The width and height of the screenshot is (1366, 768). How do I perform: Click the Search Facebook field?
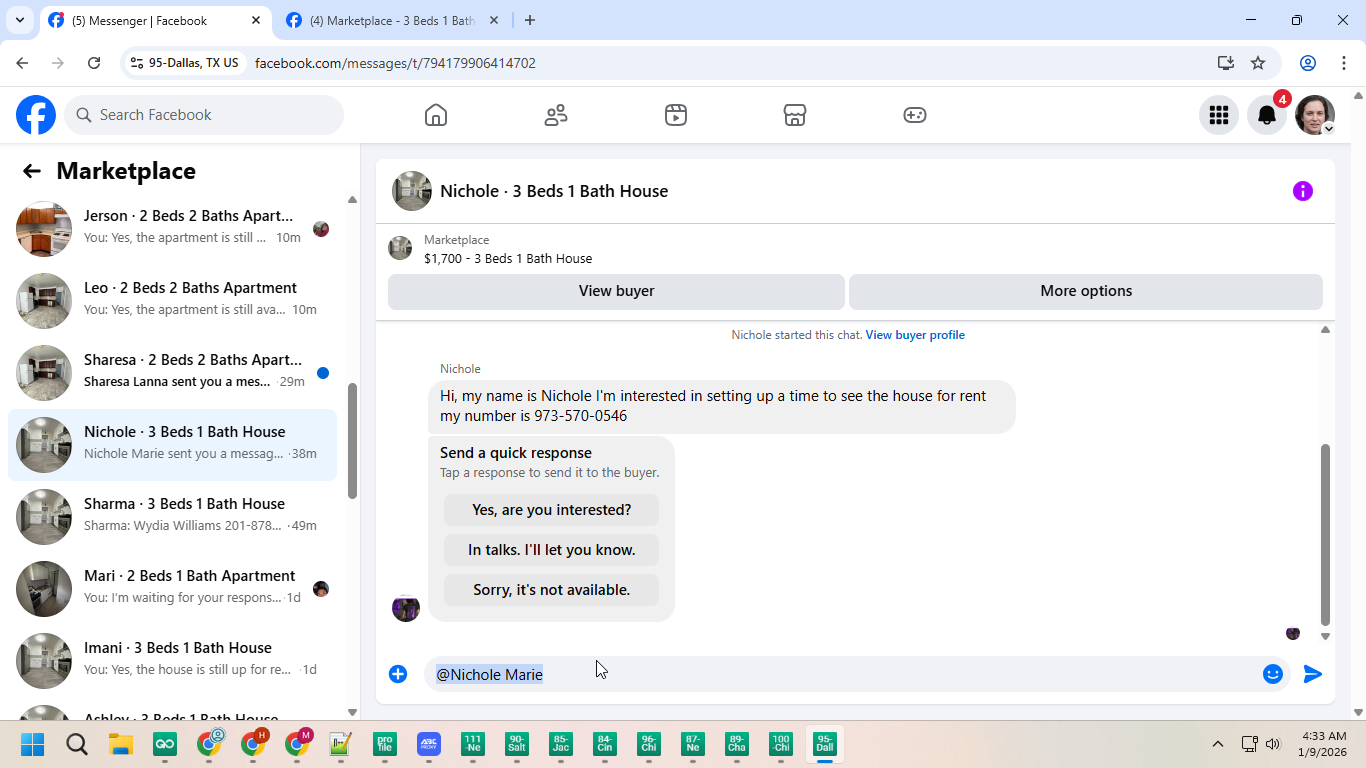point(204,115)
